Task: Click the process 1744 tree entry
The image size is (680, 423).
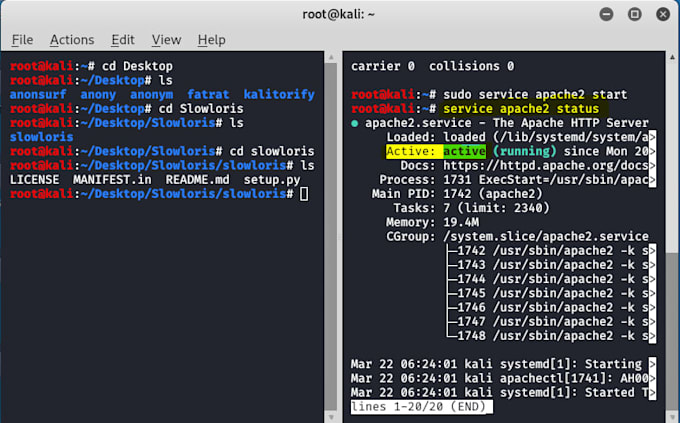Action: [x=551, y=279]
